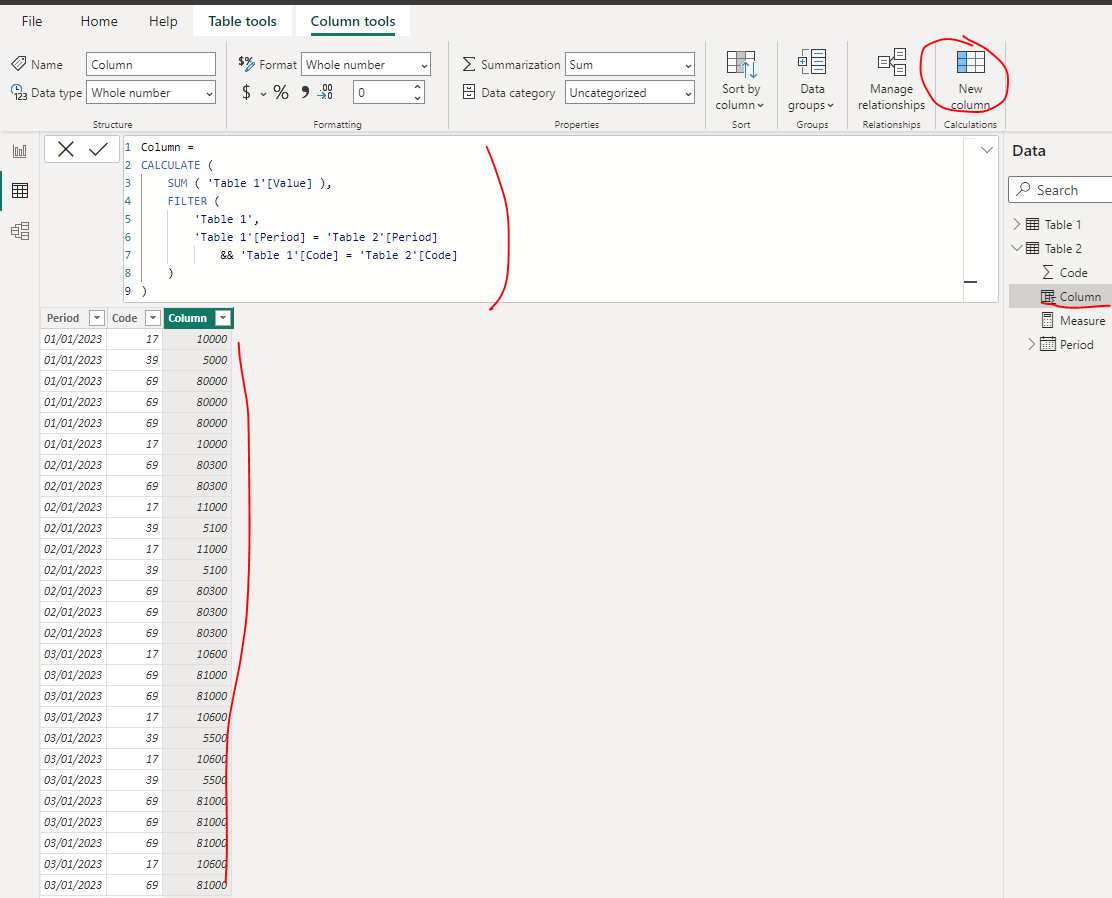Click the Table 1 table icon
The image size is (1112, 898).
point(1033,224)
